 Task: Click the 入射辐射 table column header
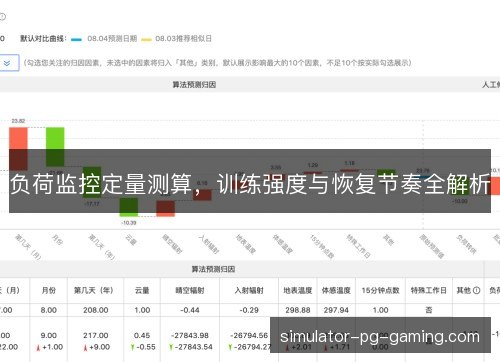pos(249,290)
